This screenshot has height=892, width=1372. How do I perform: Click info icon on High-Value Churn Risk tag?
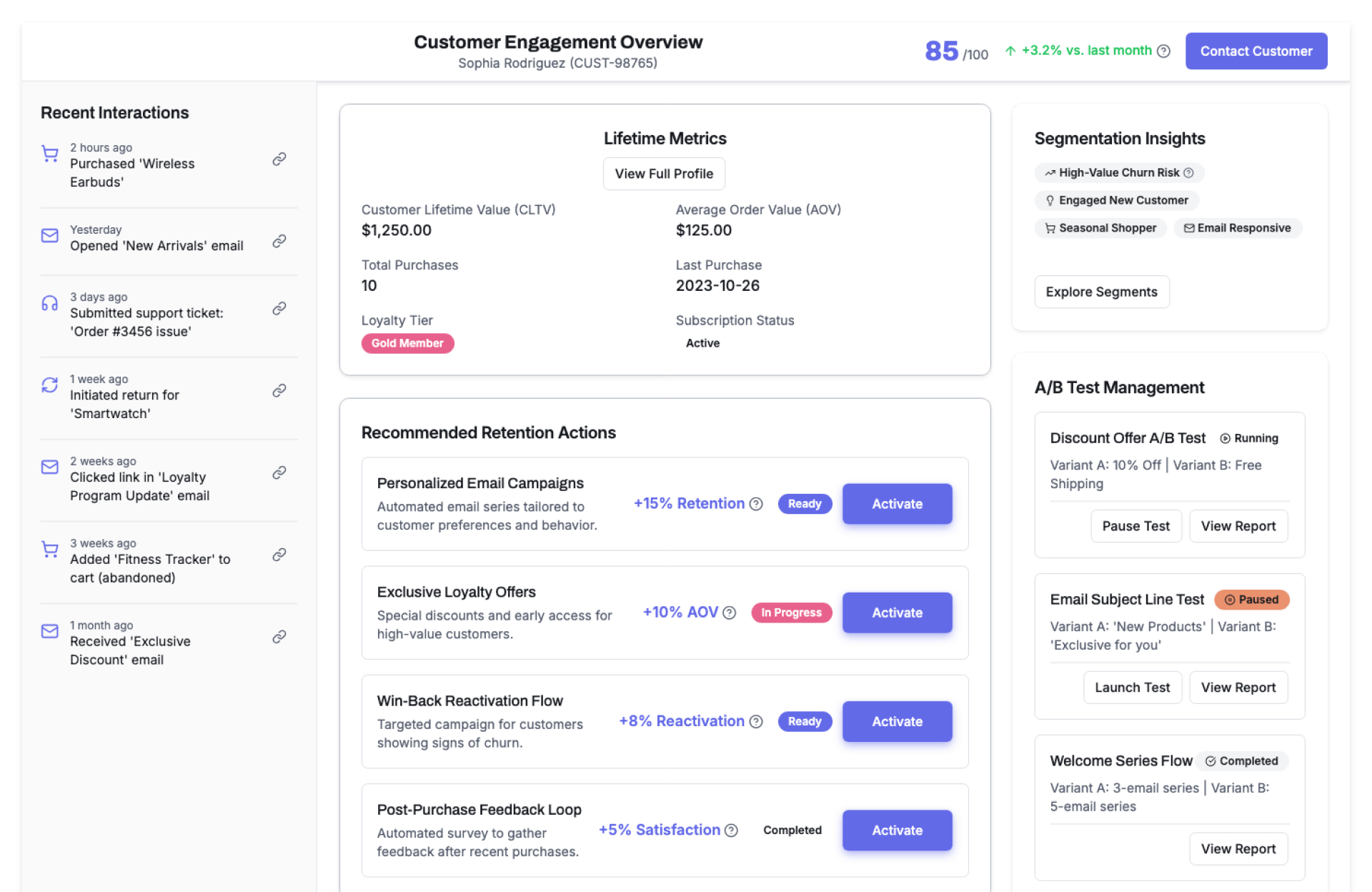click(1188, 172)
